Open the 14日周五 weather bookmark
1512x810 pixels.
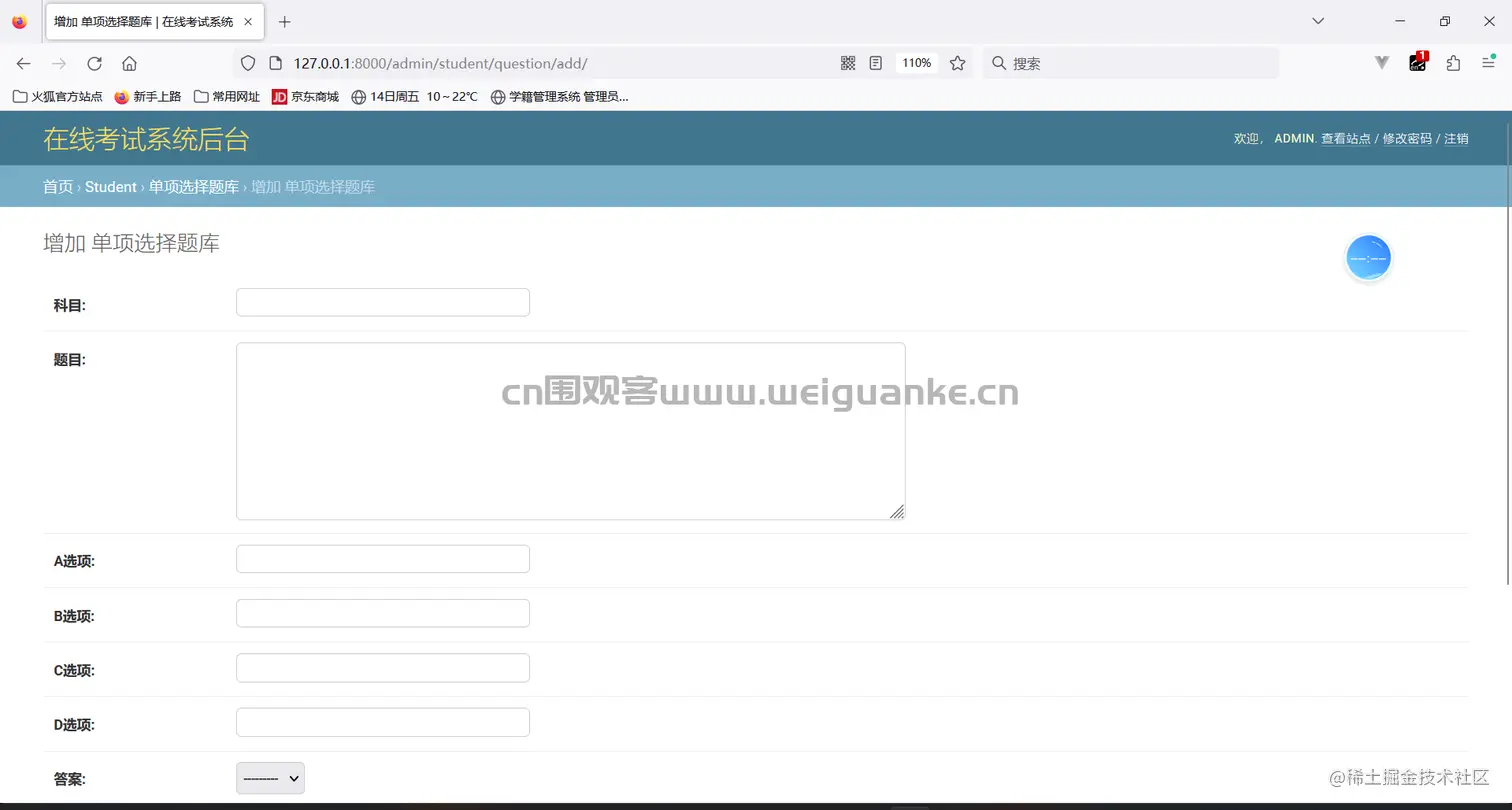(x=415, y=97)
